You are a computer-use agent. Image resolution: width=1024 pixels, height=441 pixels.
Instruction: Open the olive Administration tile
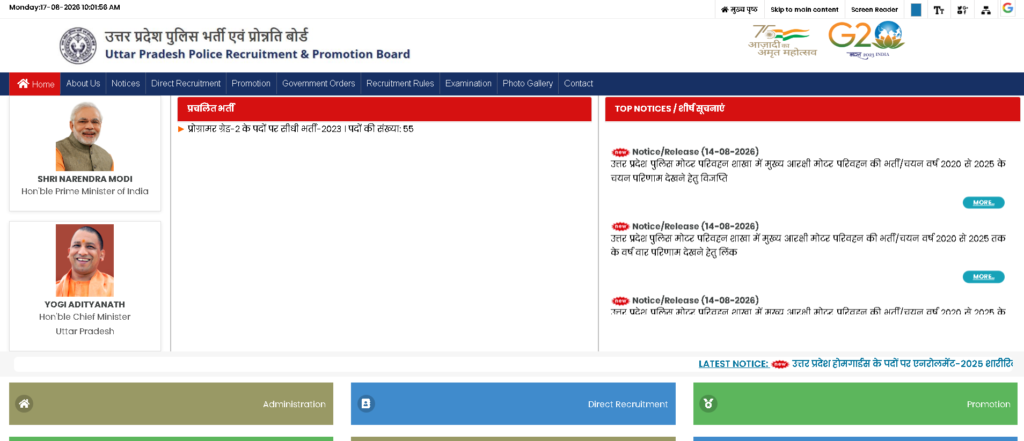tap(171, 404)
